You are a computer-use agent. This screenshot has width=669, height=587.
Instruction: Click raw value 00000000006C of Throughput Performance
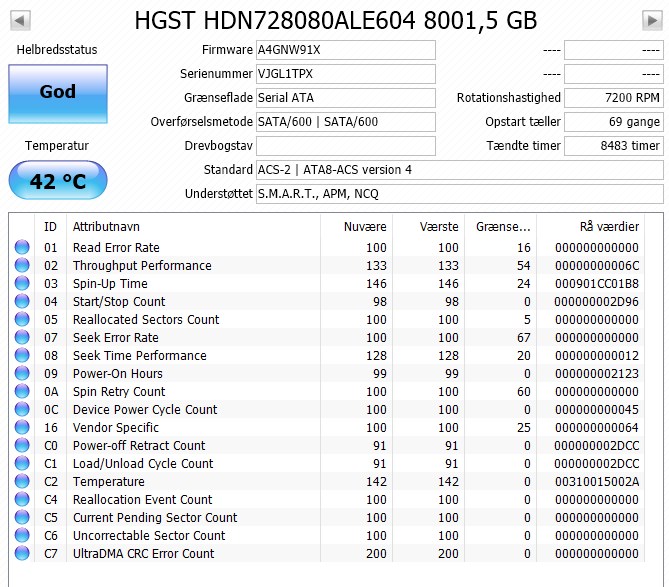pos(597,266)
